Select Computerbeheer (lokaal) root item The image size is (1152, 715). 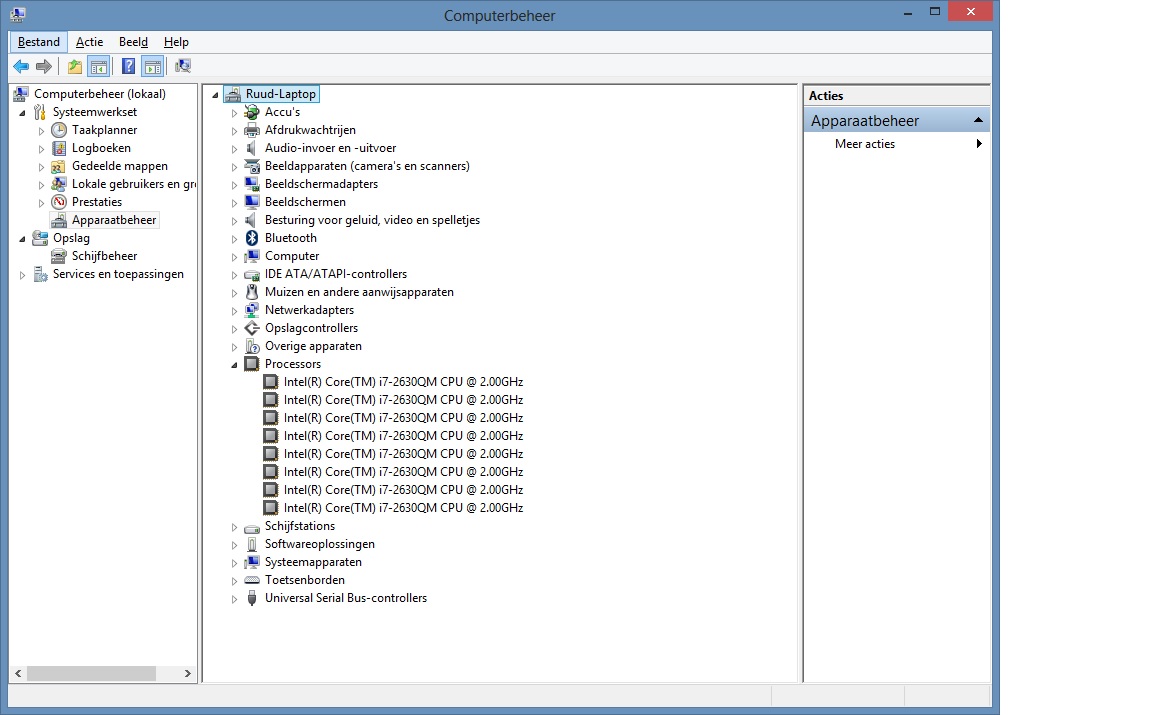click(100, 94)
